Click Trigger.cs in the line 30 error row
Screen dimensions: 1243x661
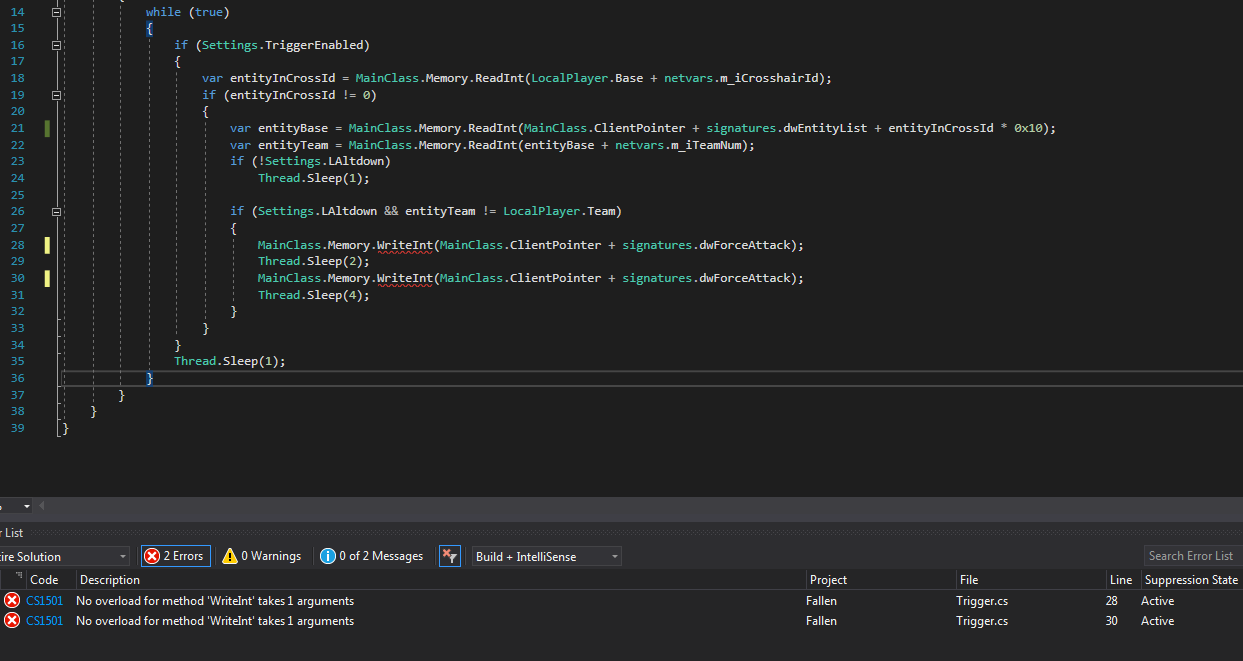click(983, 621)
